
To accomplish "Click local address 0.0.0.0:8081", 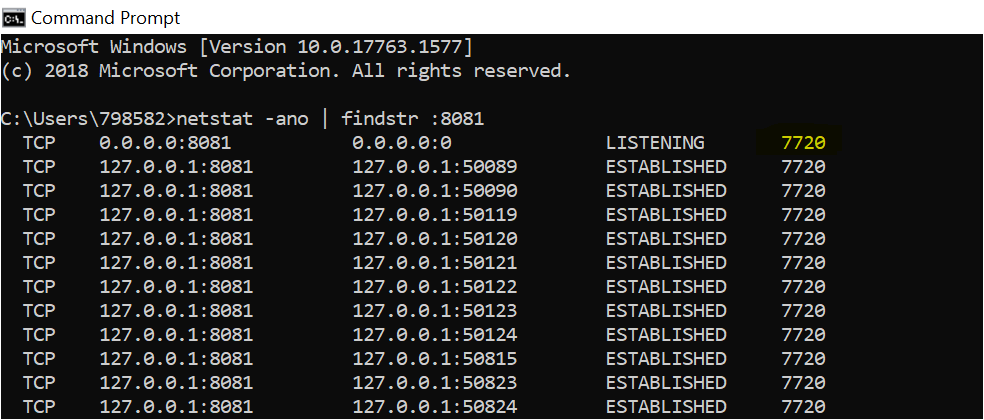I will tap(165, 143).
